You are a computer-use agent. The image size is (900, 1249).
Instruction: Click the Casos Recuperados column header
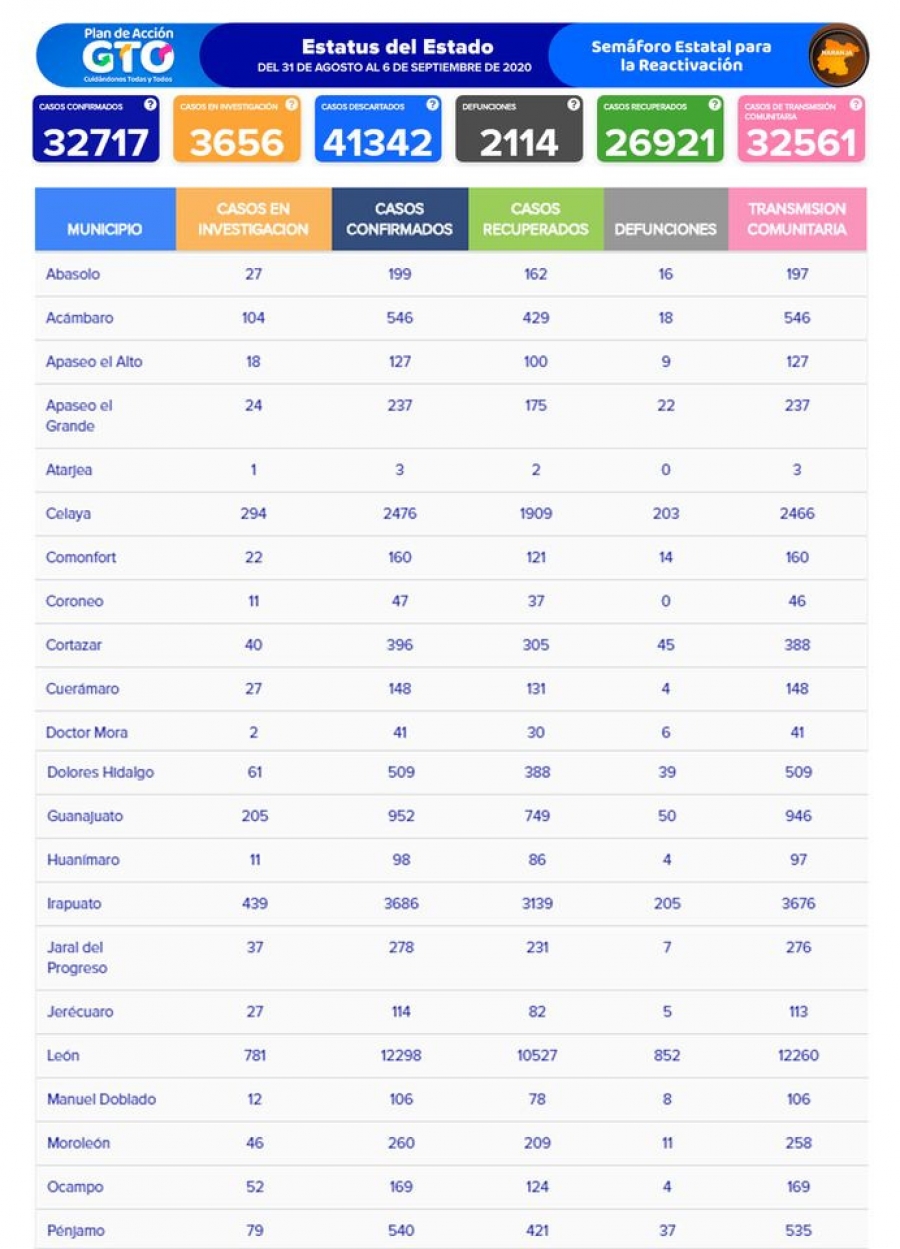click(535, 219)
